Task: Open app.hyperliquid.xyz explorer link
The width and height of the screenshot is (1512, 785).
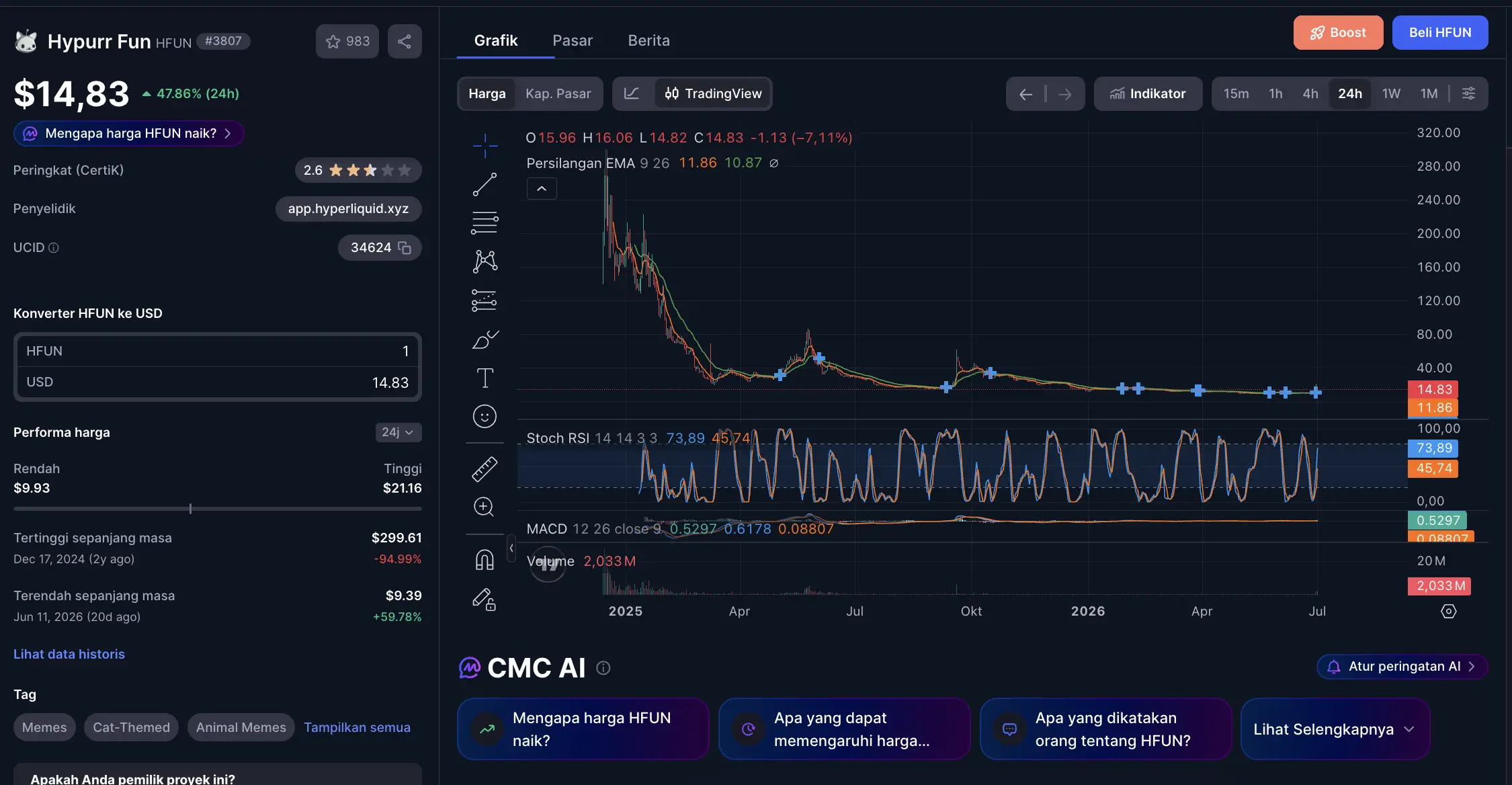Action: [348, 209]
